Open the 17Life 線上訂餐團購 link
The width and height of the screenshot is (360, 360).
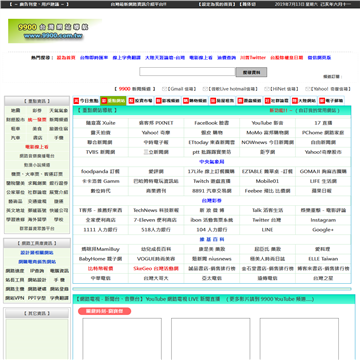coord(212,171)
